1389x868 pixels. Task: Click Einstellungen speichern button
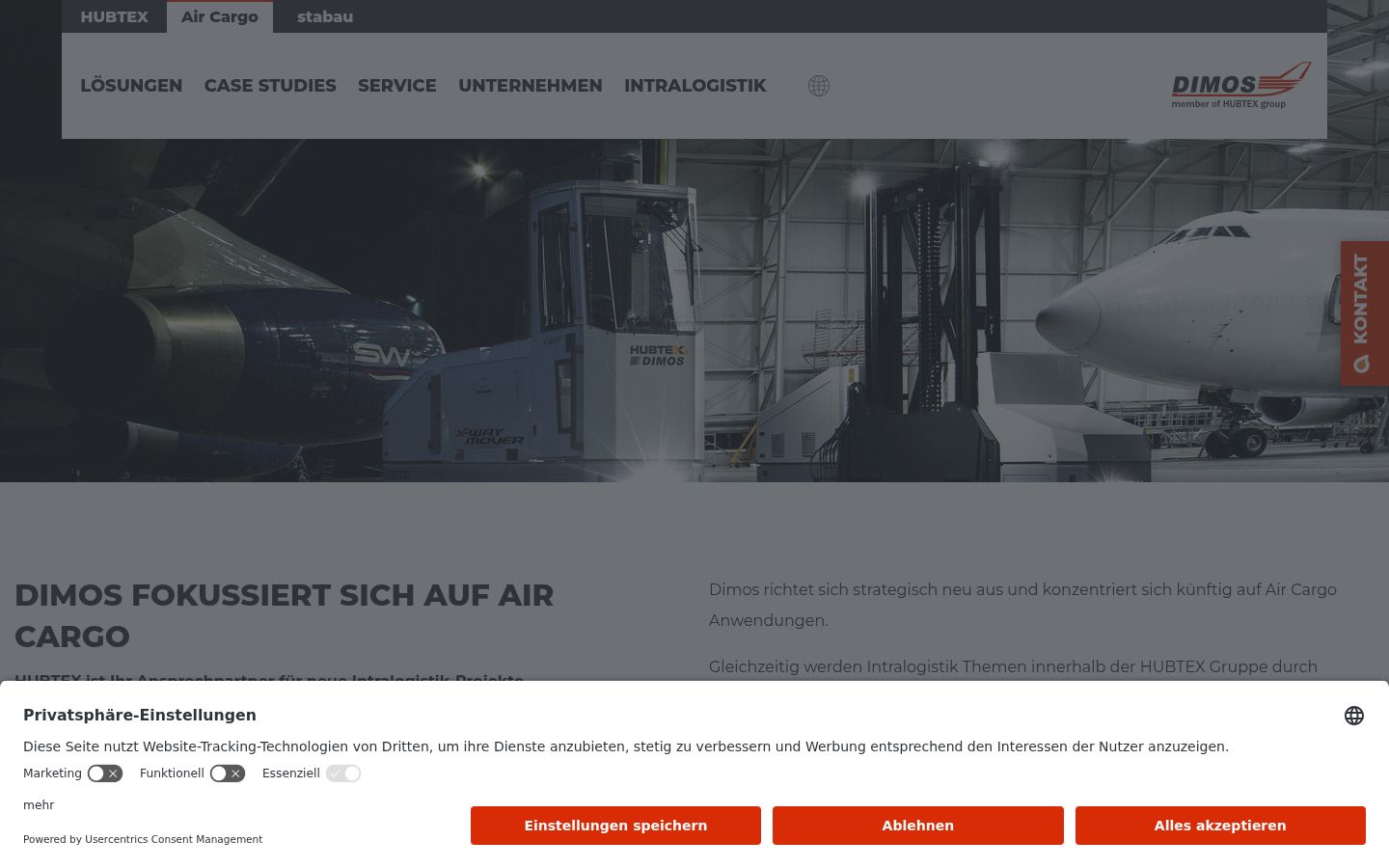coord(615,826)
